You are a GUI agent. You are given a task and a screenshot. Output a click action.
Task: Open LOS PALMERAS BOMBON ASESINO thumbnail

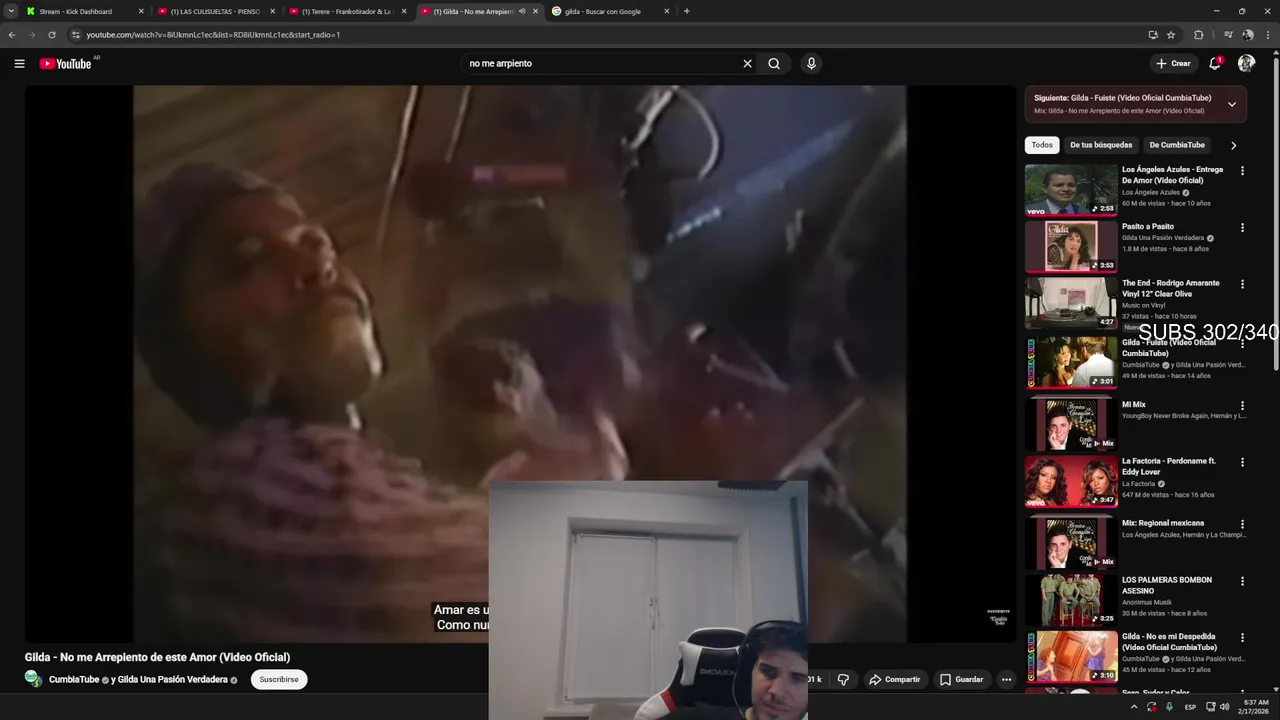coord(1071,599)
